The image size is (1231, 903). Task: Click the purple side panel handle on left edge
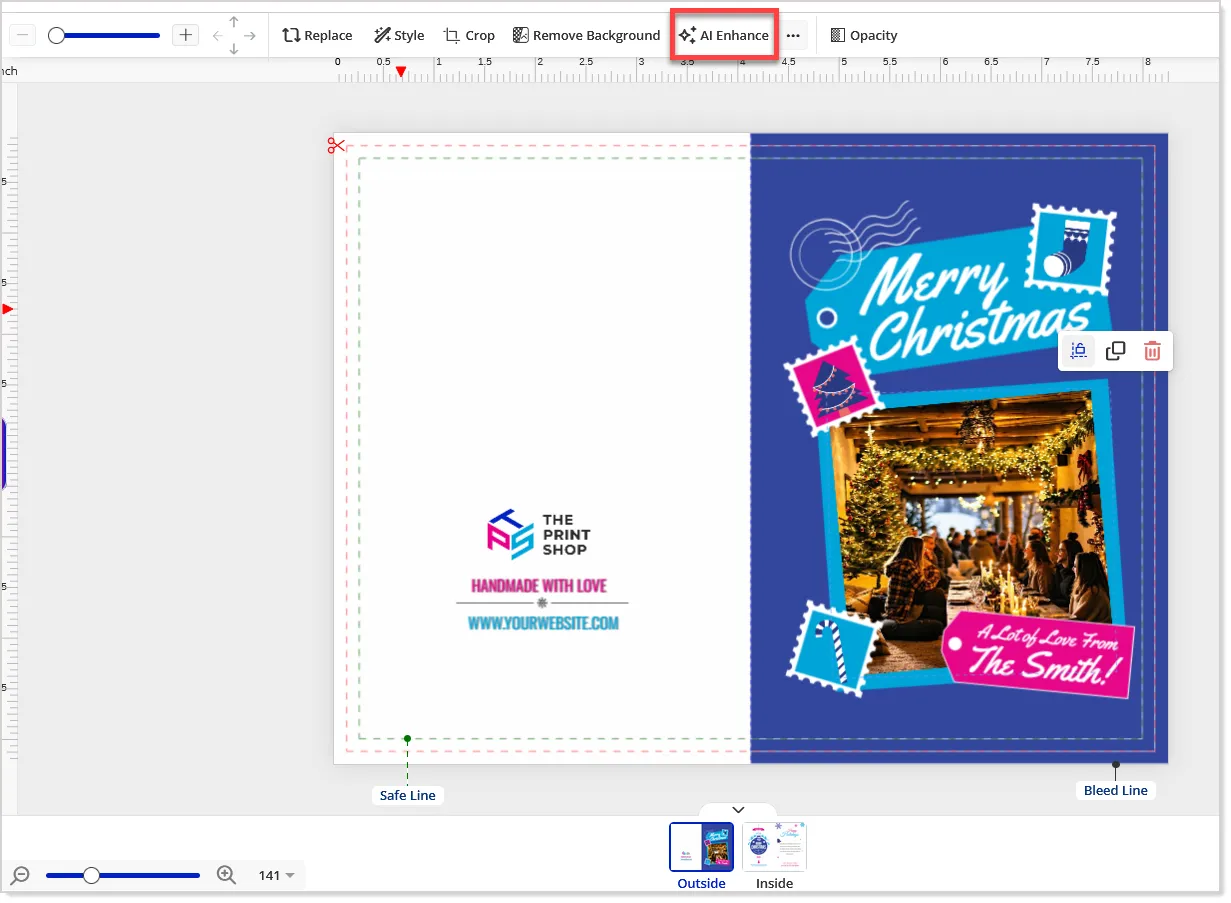pos(3,454)
